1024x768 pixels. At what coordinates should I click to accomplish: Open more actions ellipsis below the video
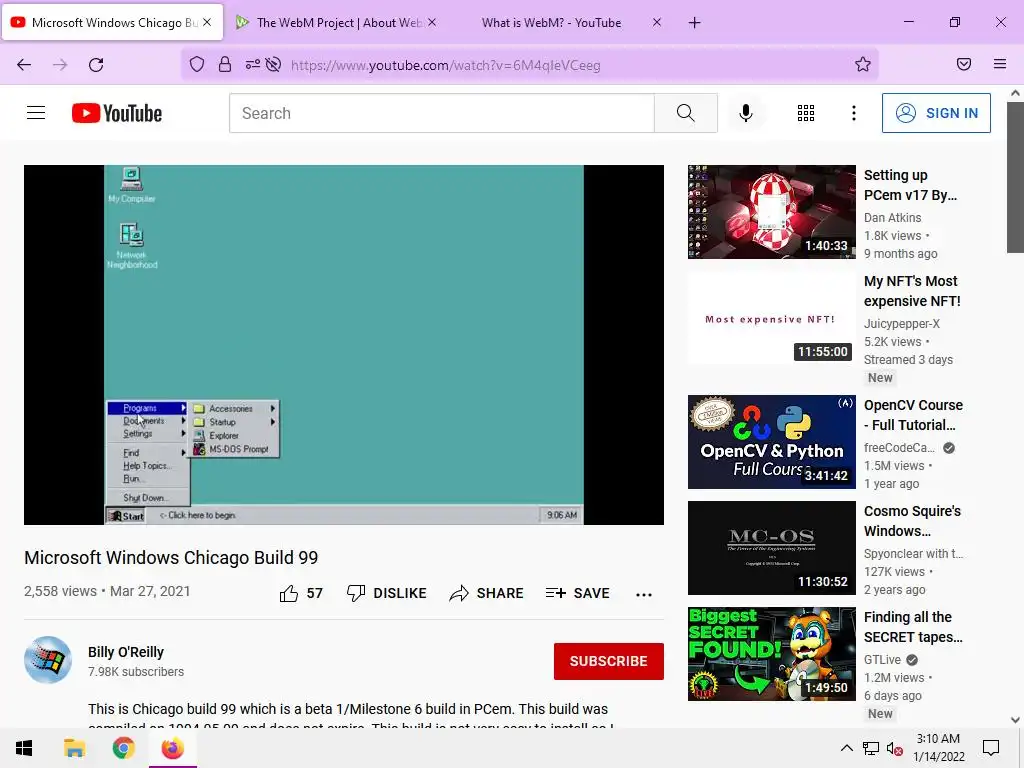pyautogui.click(x=644, y=594)
